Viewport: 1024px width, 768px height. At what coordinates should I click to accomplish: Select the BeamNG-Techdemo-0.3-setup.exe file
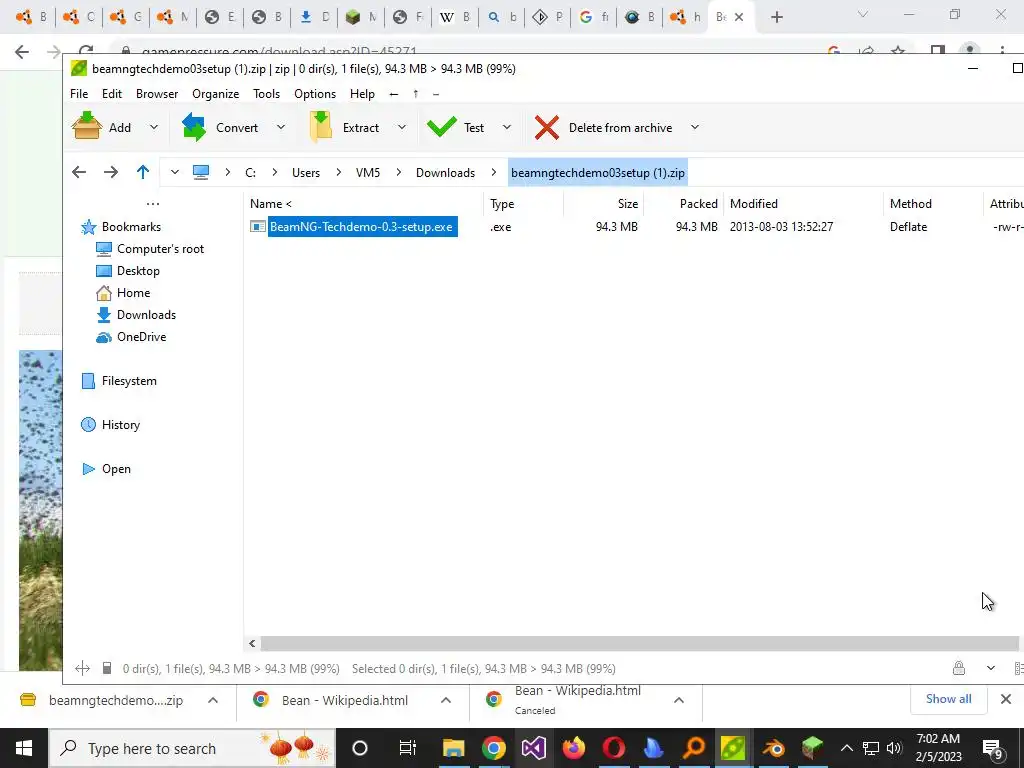[x=362, y=227]
